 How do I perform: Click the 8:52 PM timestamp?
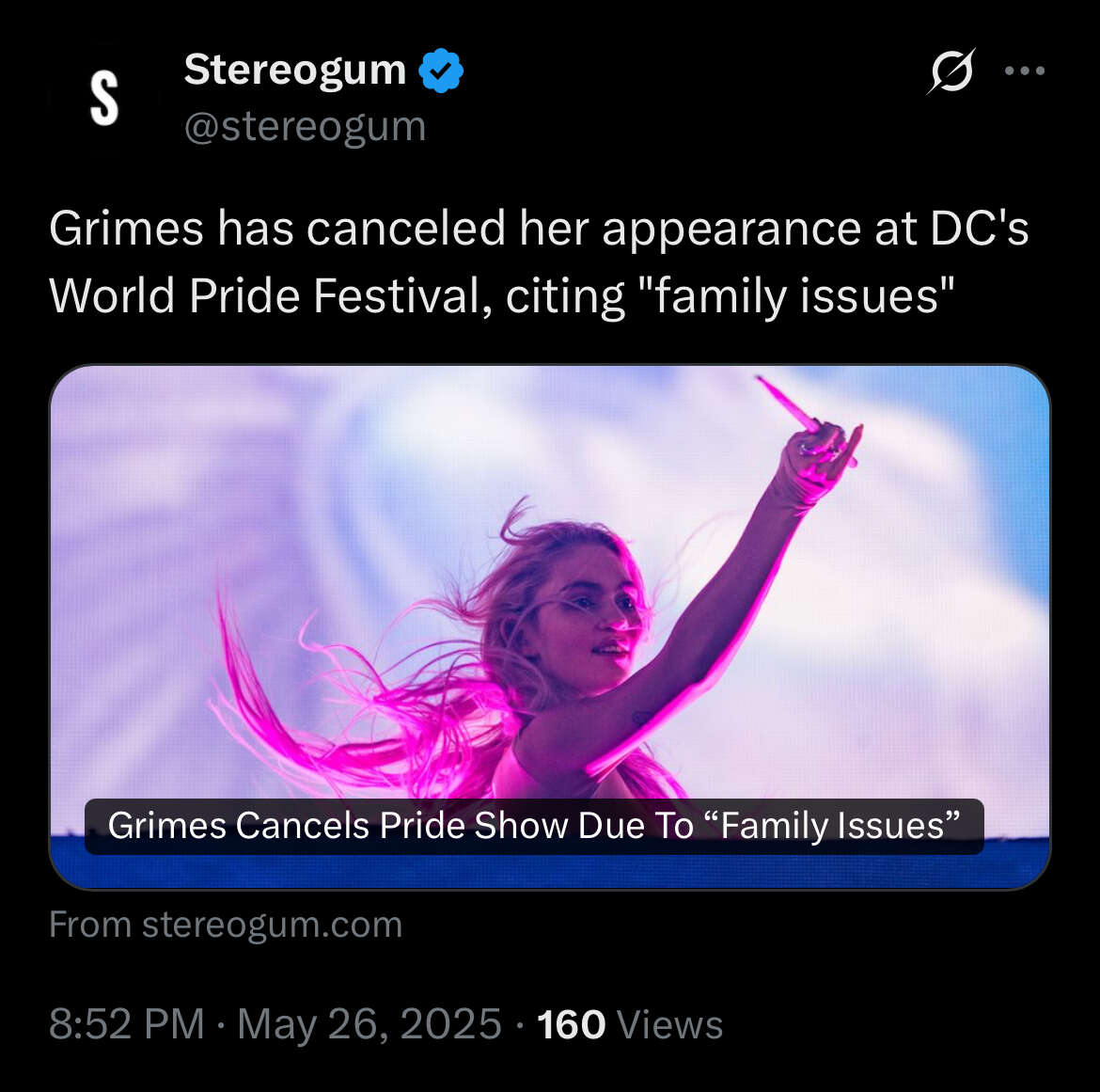(126, 1024)
